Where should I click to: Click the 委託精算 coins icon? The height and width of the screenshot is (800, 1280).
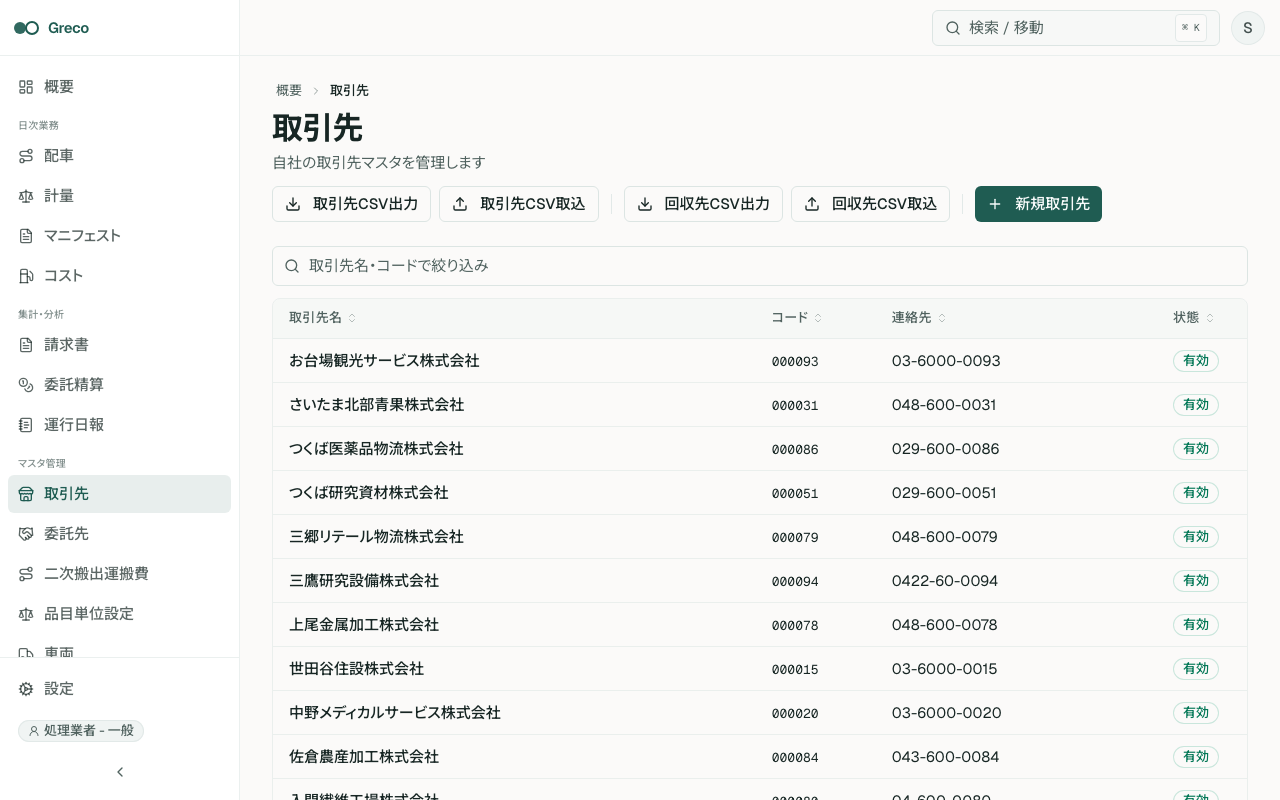click(x=26, y=385)
